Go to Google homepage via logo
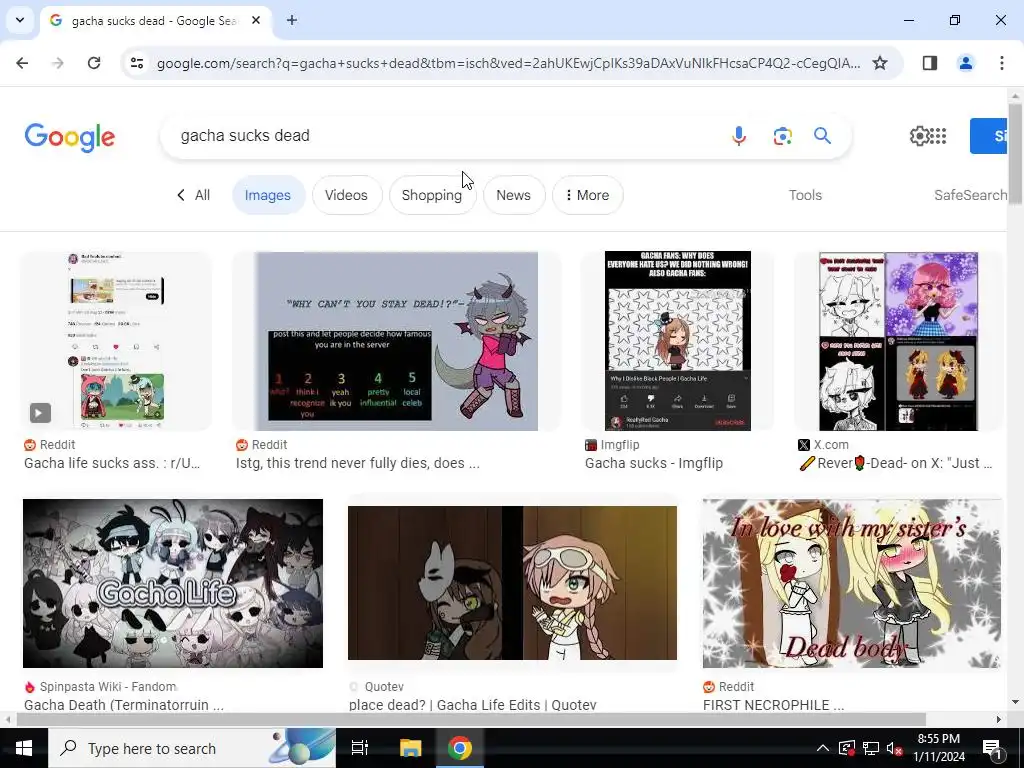This screenshot has height=768, width=1024. pos(70,136)
